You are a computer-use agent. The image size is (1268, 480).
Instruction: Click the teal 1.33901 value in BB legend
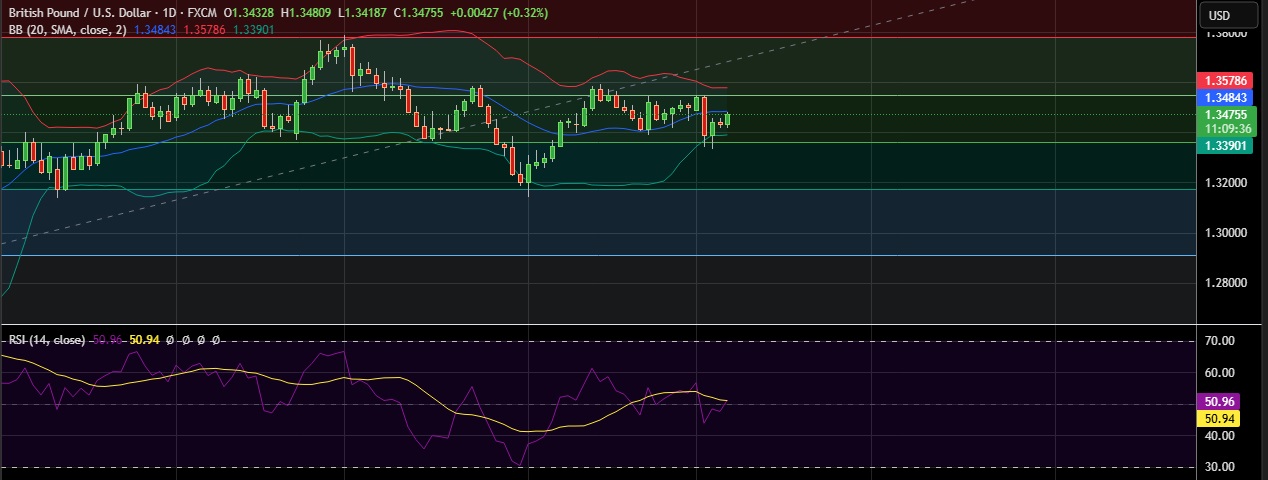[x=252, y=30]
